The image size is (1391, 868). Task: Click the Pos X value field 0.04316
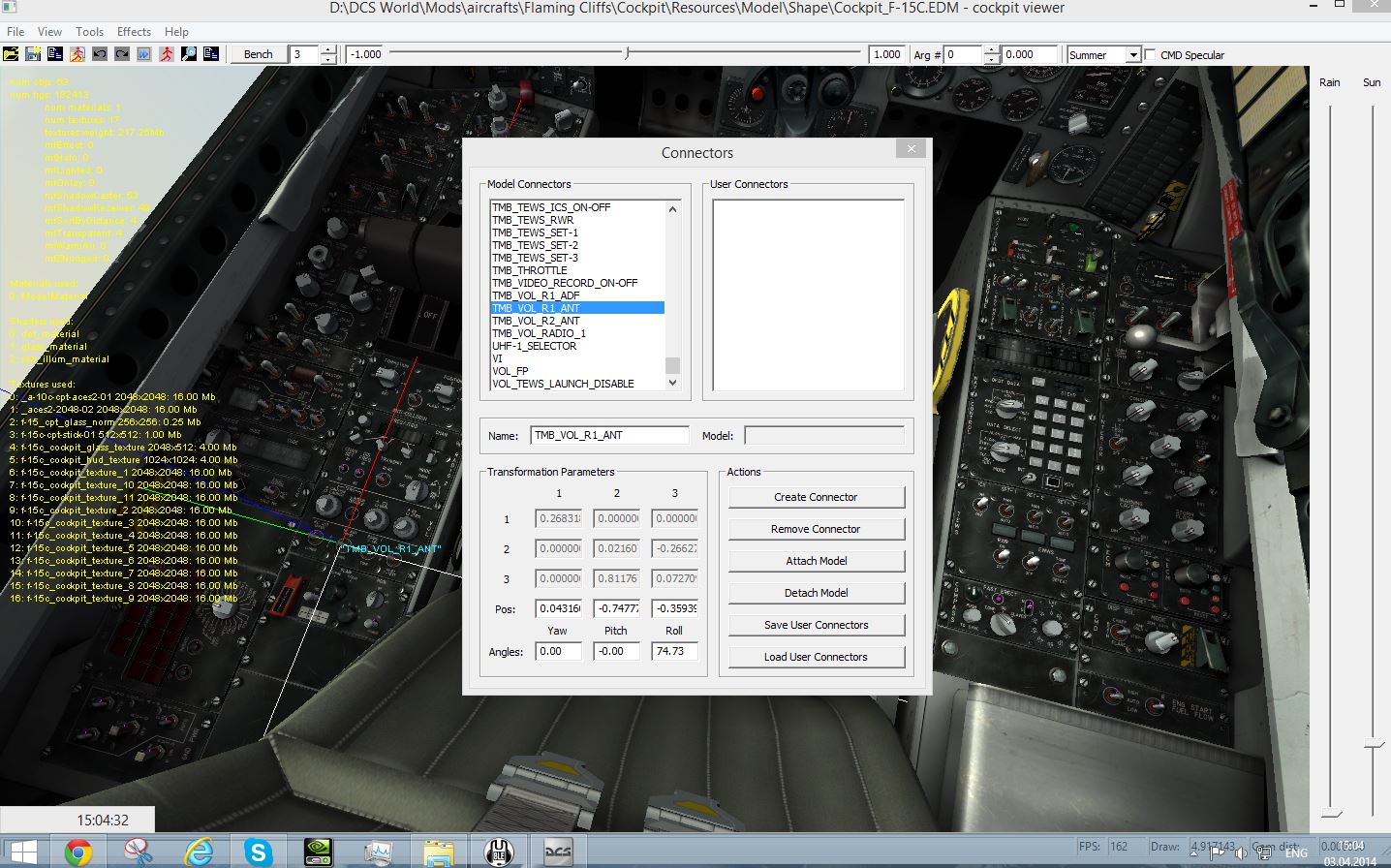[x=559, y=608]
